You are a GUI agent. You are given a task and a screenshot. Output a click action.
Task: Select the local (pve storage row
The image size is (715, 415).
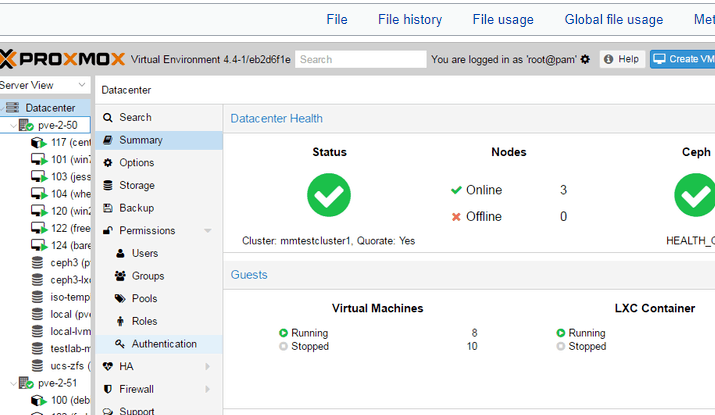coord(46,314)
